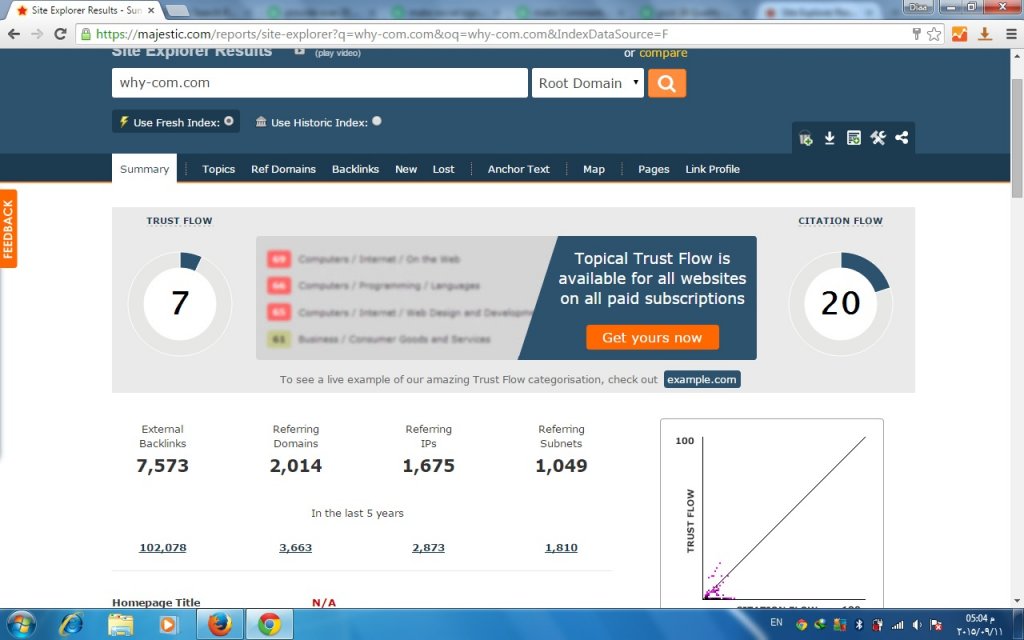This screenshot has width=1024, height=640.
Task: Open the create report icon
Action: 854,138
